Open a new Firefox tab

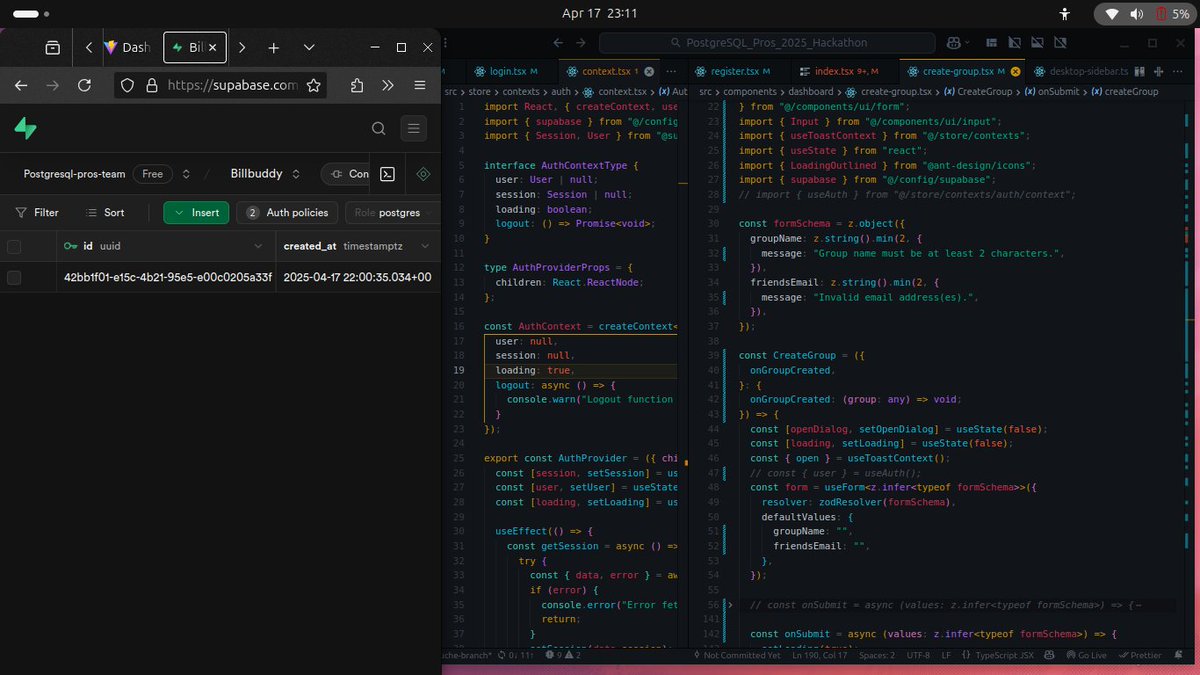click(x=273, y=47)
